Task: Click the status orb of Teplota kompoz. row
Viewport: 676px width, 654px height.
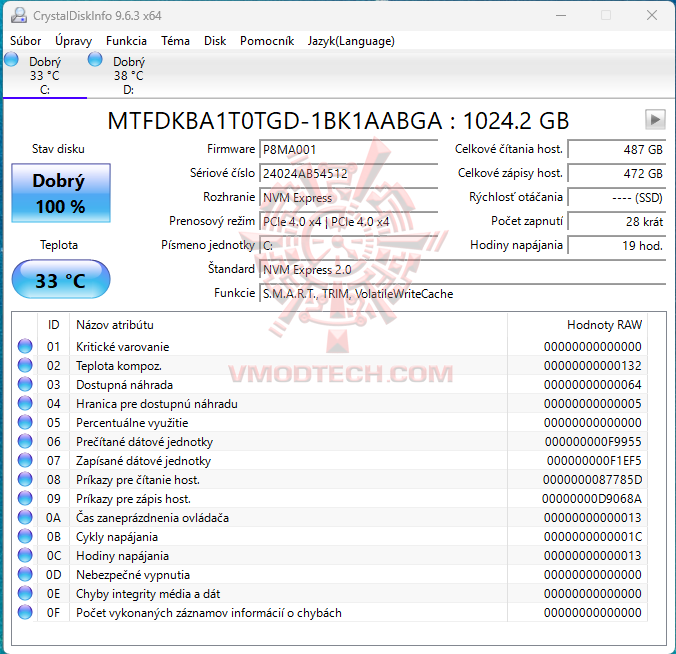Action: coord(25,365)
